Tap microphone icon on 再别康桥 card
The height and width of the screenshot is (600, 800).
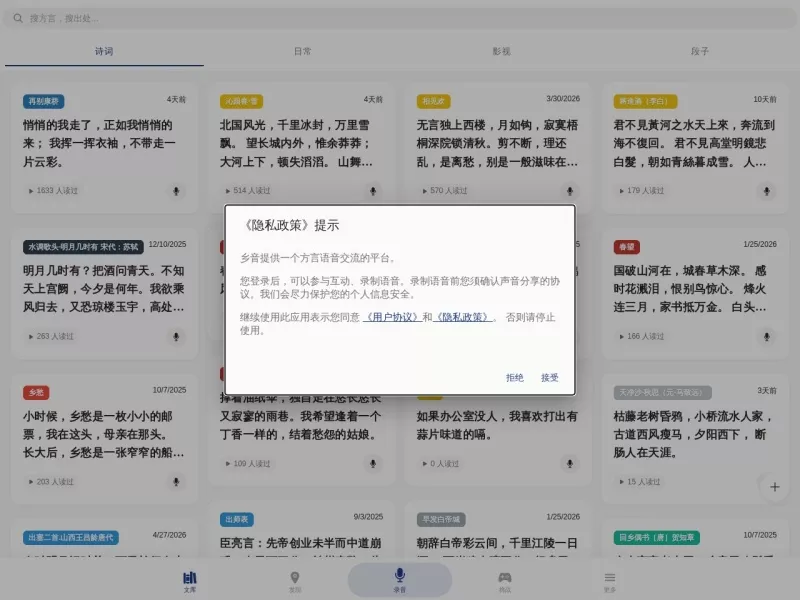coord(176,191)
